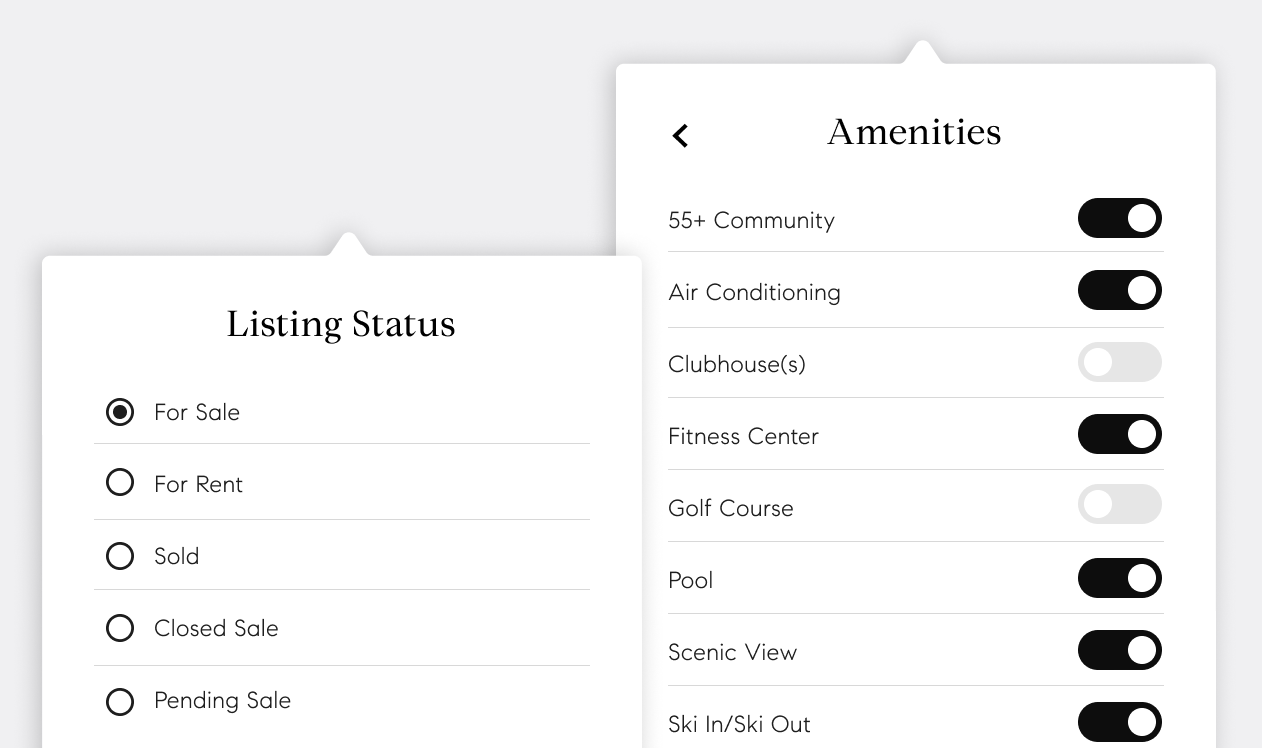Disable the Air Conditioning toggle
The image size is (1262, 748).
[1119, 290]
